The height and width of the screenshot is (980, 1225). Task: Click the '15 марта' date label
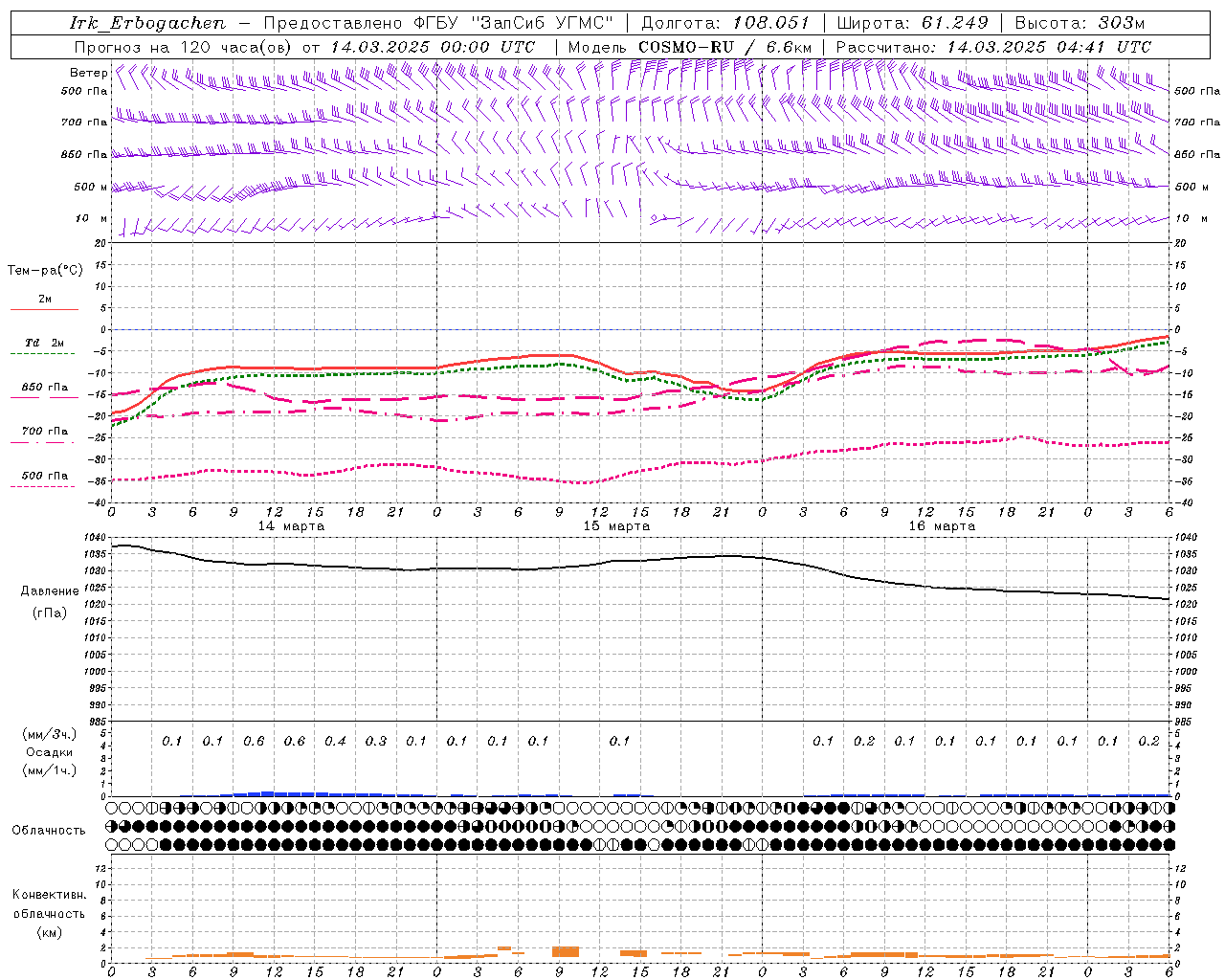(x=616, y=526)
